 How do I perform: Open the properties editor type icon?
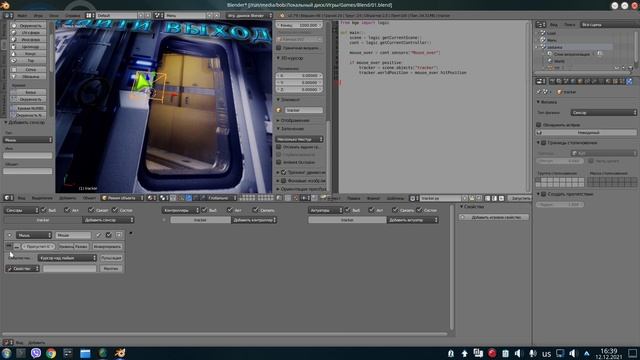(x=540, y=81)
